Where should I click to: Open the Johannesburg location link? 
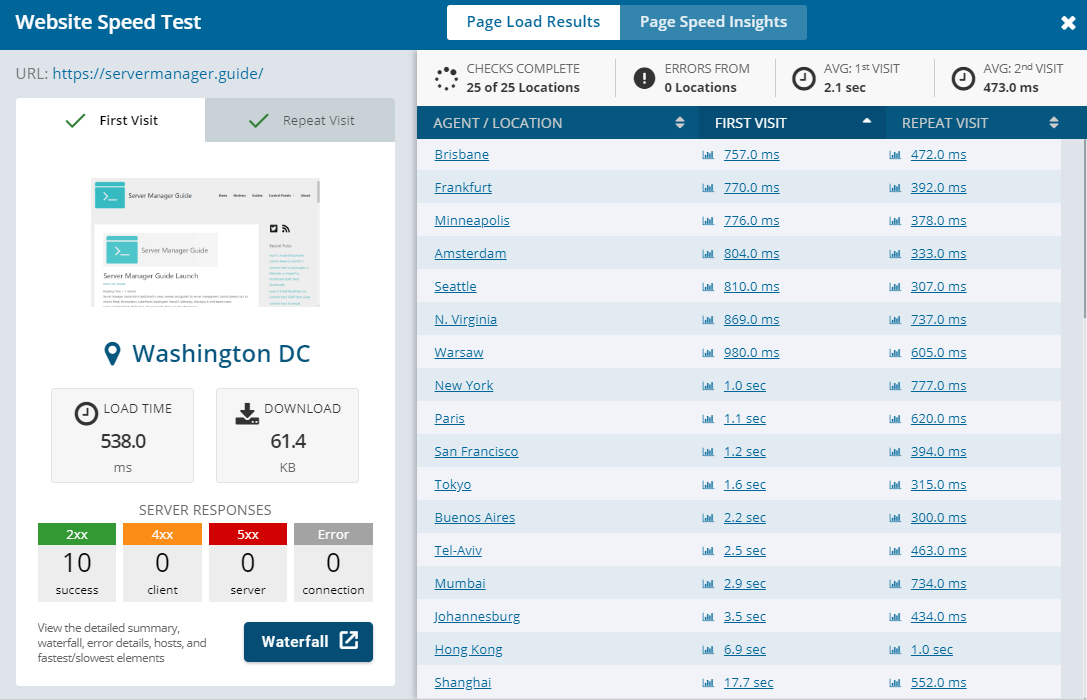tap(477, 617)
